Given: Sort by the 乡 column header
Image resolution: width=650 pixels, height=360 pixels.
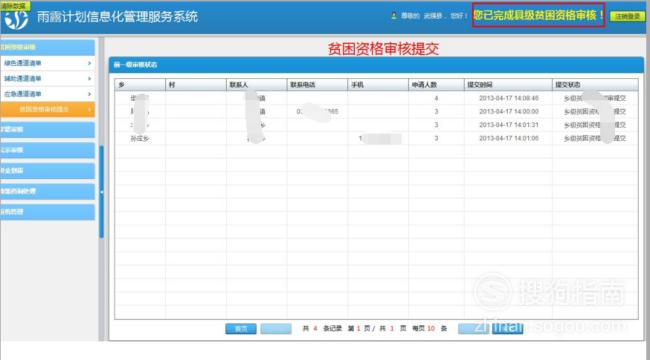Looking at the screenshot, I should (140, 85).
